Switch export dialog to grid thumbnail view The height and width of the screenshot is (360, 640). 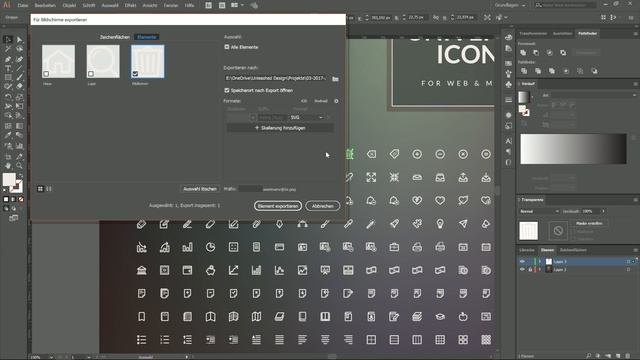click(x=40, y=189)
